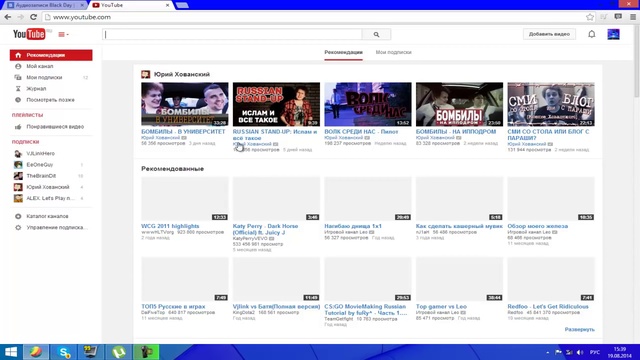Click title Top gamer vs Leo
Image resolution: width=640 pixels, height=360 pixels.
(x=441, y=306)
